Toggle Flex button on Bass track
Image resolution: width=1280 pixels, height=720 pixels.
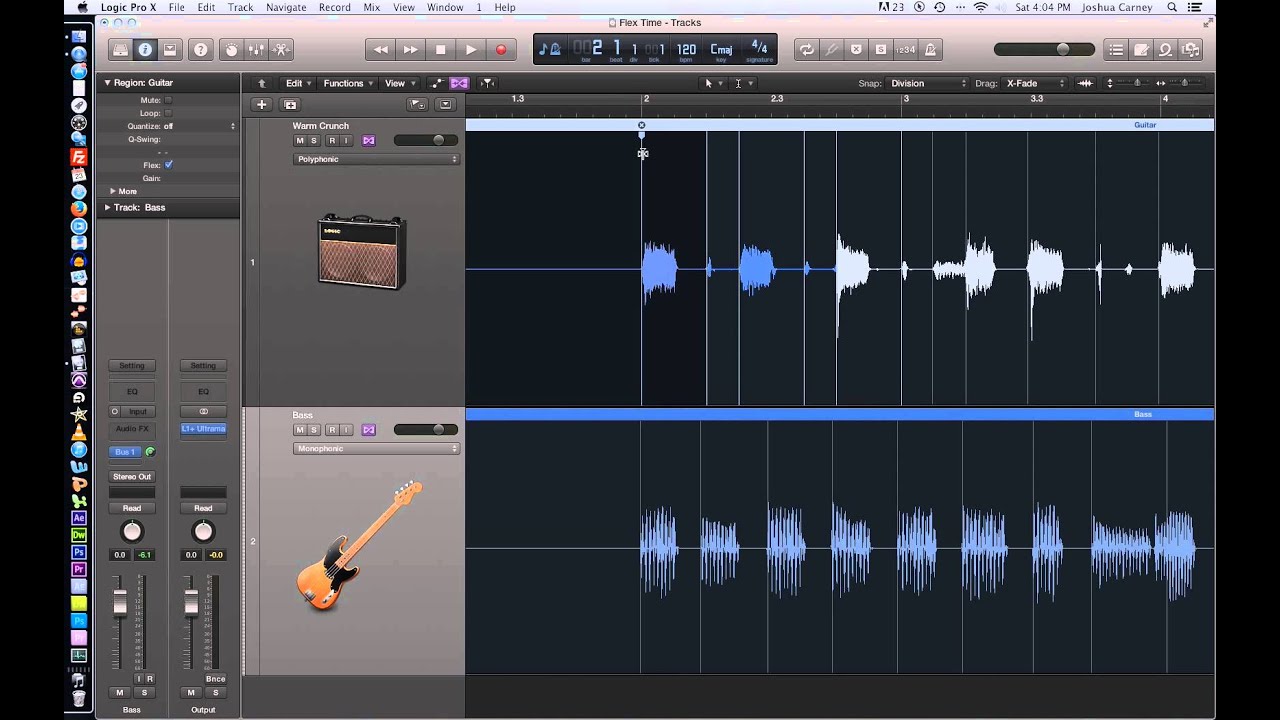tap(368, 430)
